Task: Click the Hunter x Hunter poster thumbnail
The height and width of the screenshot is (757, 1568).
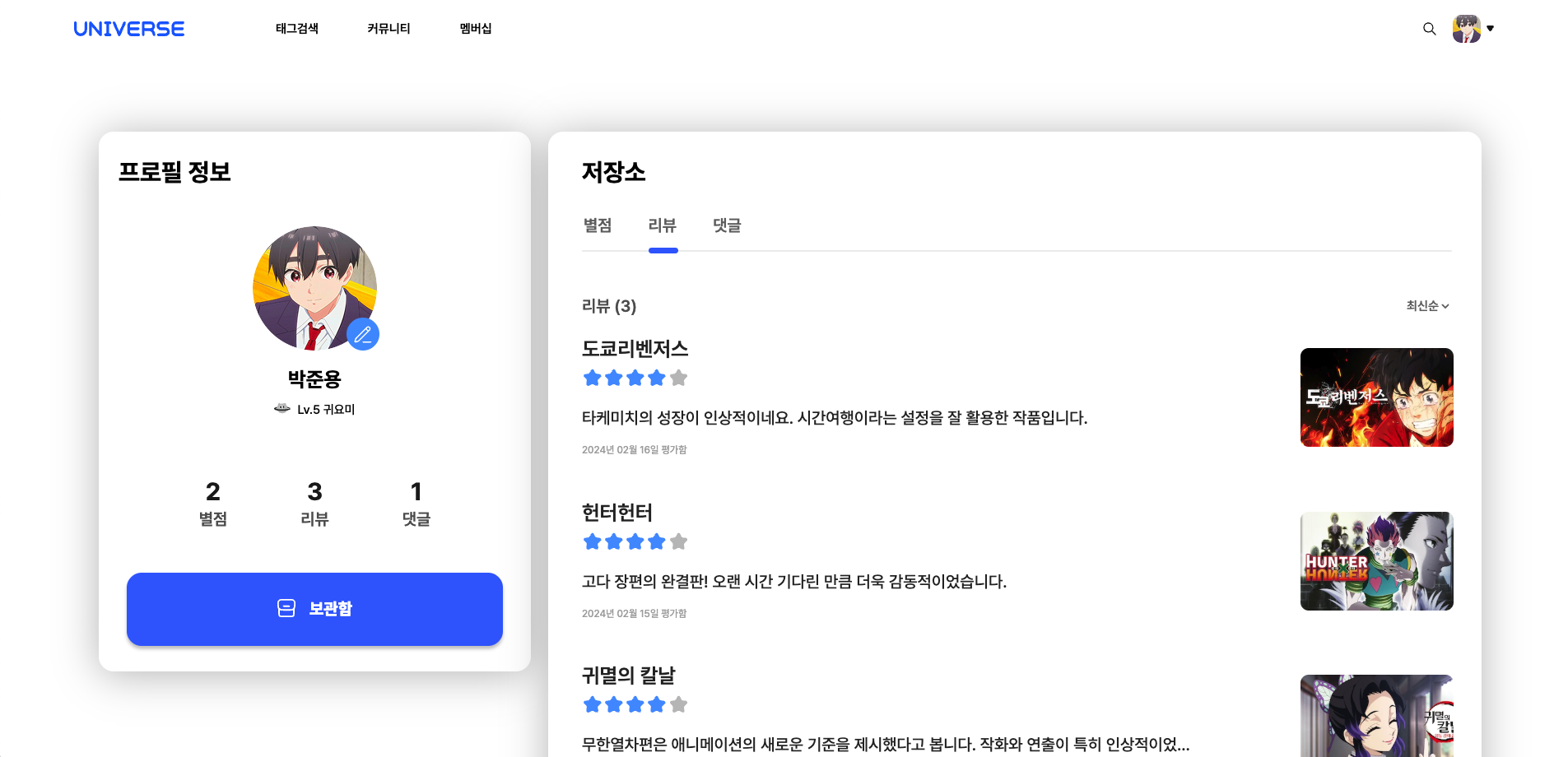Action: 1377,561
